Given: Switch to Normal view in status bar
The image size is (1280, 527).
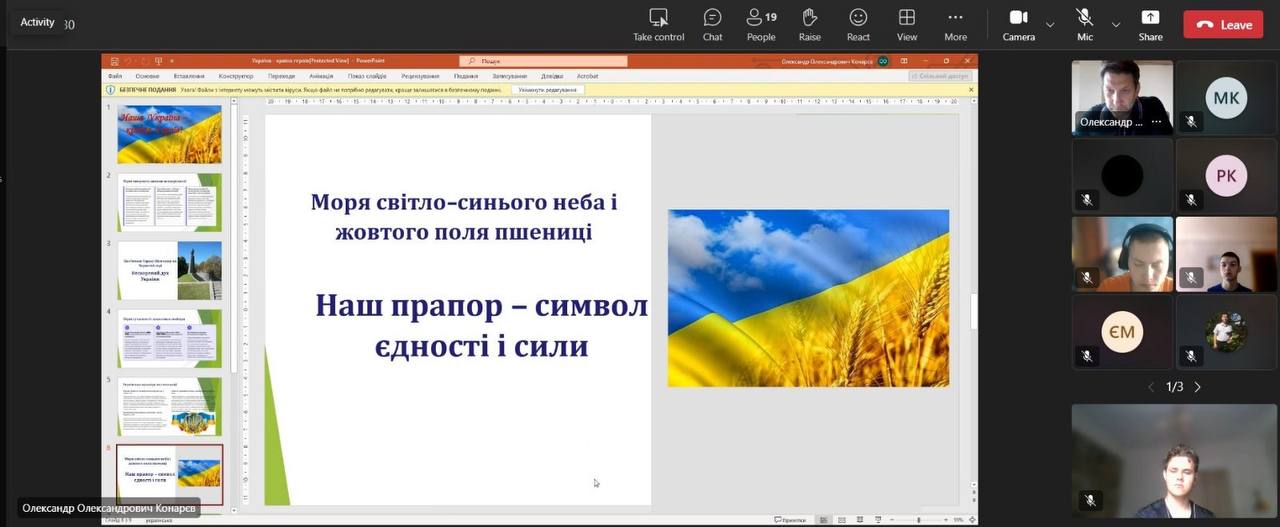Looking at the screenshot, I should click(824, 520).
